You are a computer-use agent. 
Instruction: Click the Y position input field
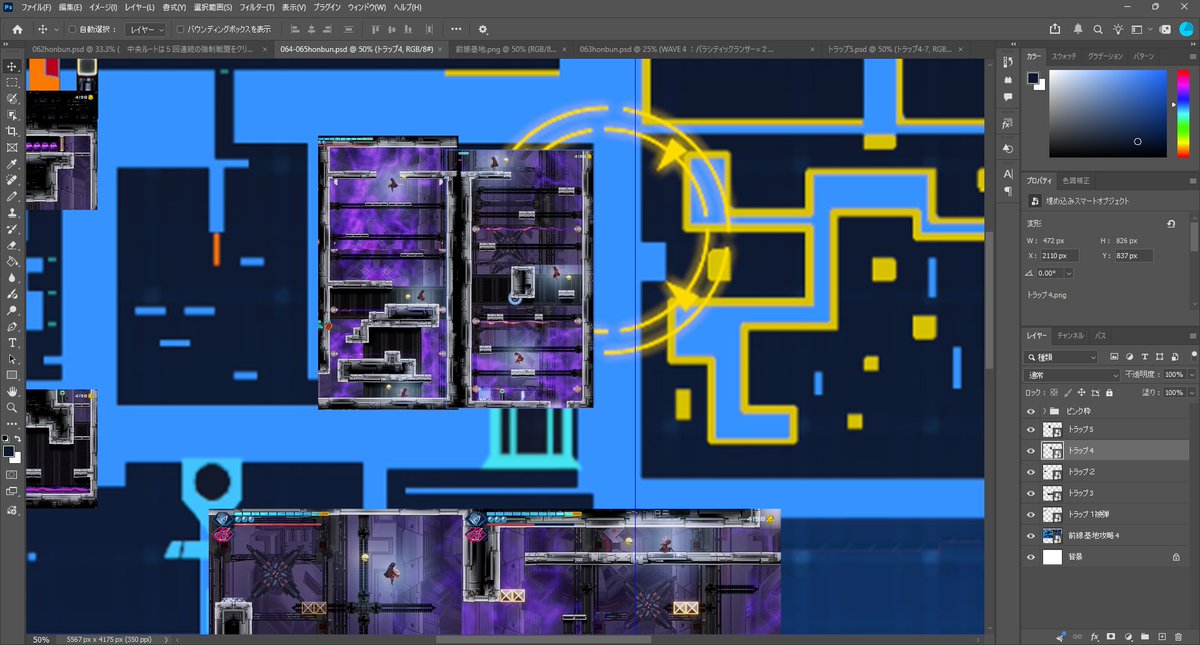(x=1133, y=256)
